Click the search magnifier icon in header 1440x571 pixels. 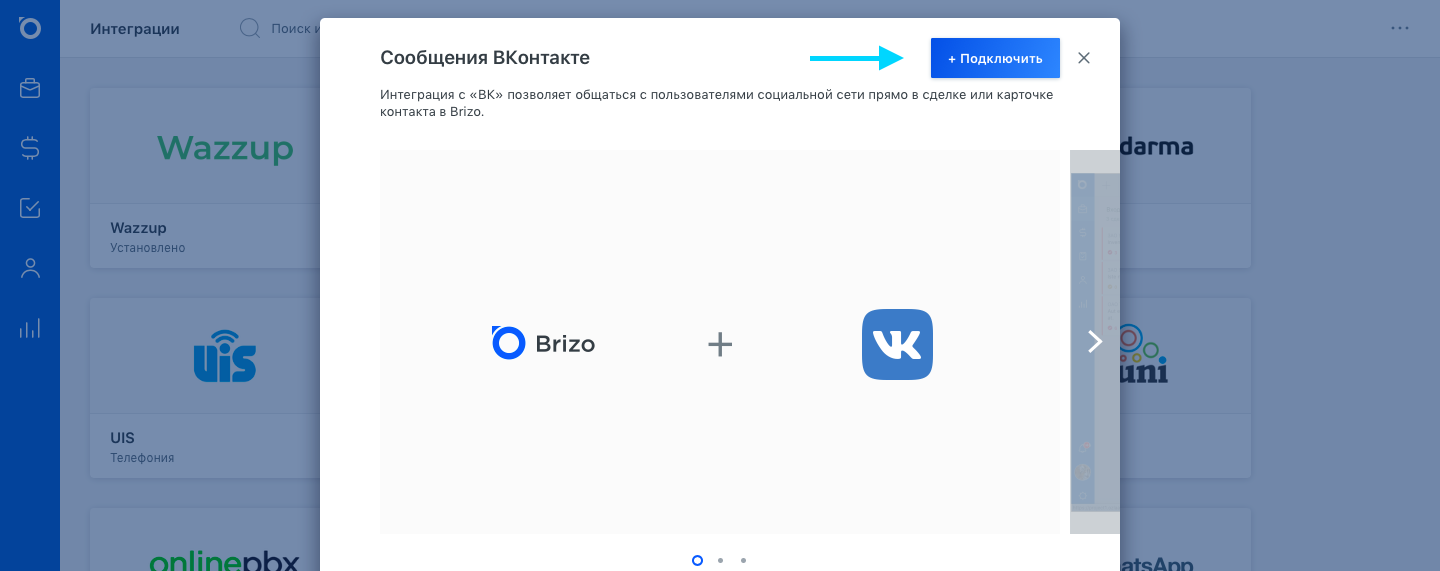(x=249, y=28)
